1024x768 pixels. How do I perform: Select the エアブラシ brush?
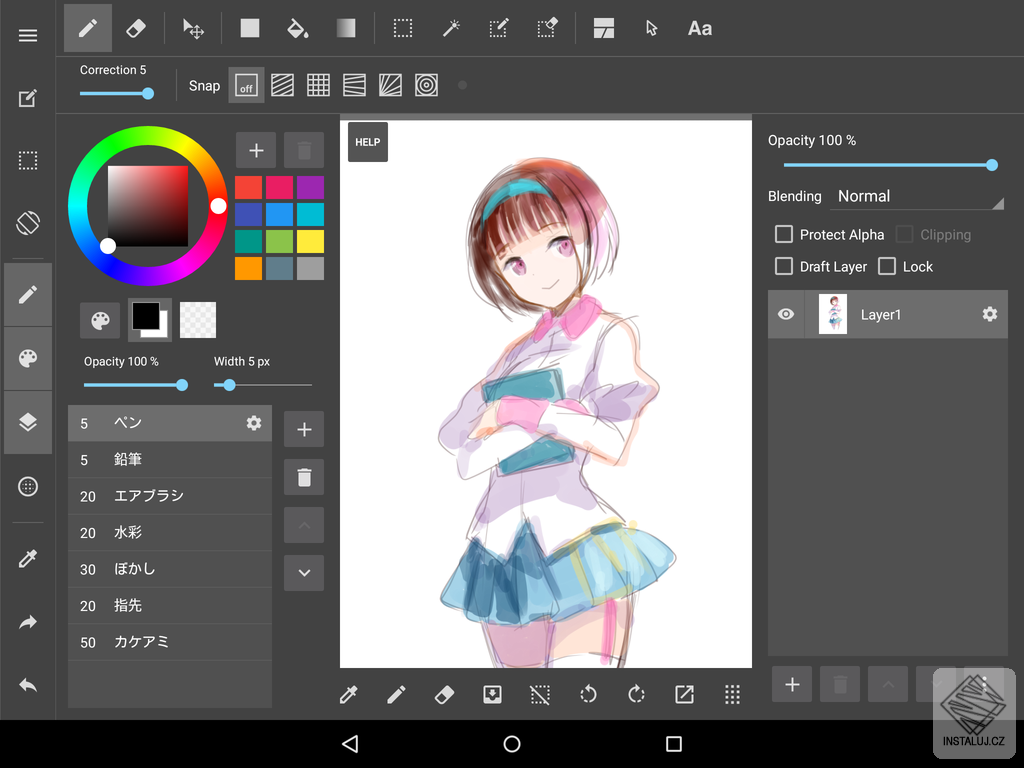pos(170,496)
